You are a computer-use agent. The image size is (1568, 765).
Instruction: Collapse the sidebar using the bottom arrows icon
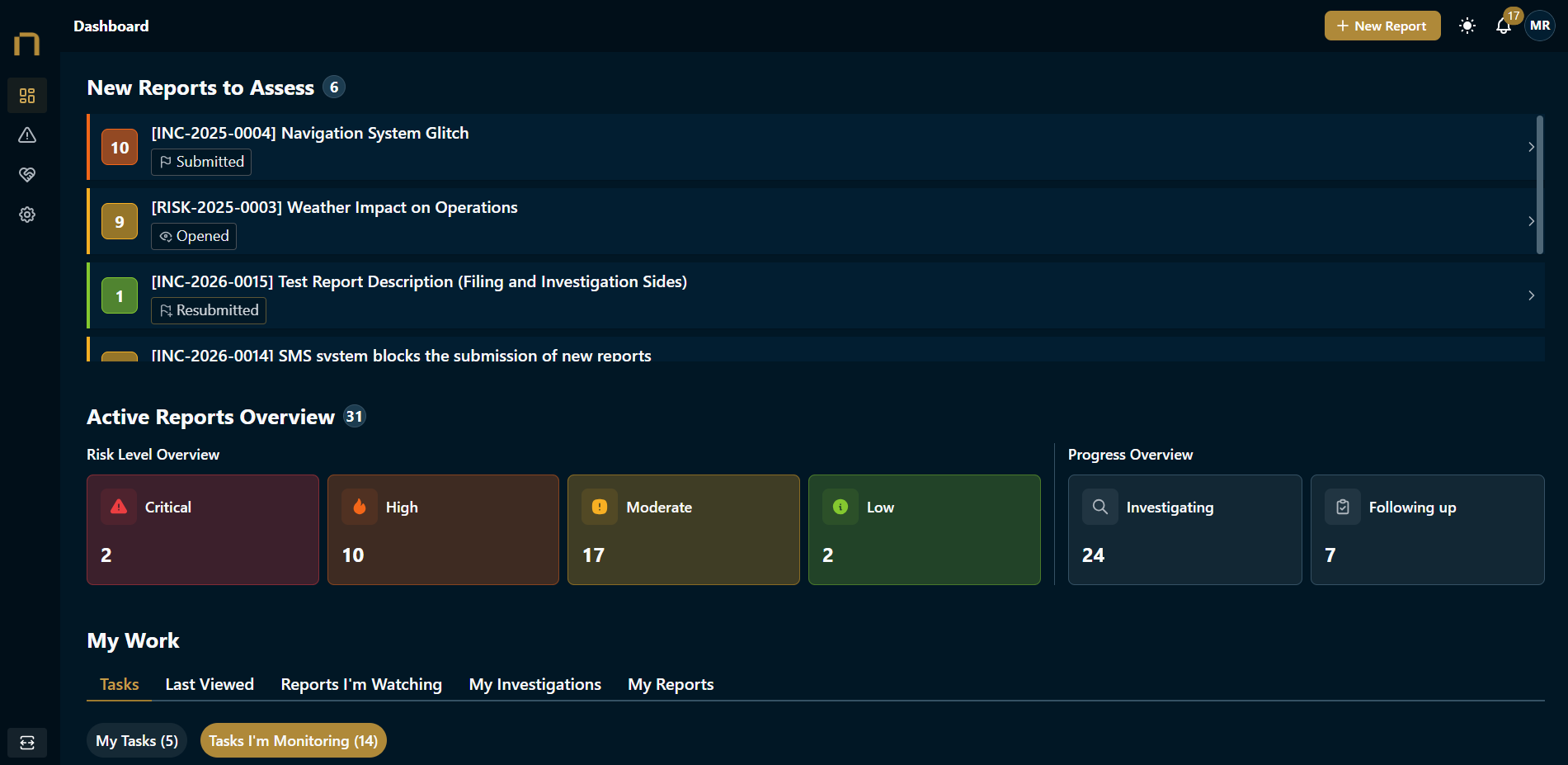(x=27, y=743)
